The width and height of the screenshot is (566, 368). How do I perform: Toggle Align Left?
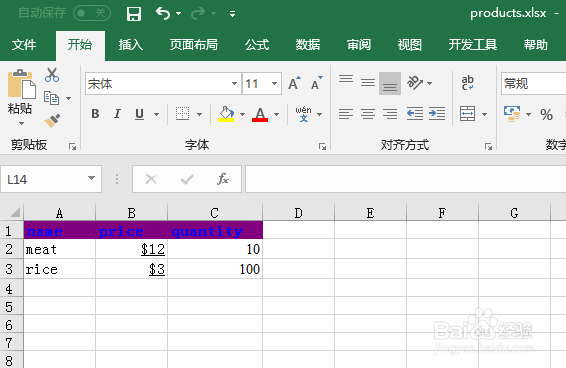pyautogui.click(x=346, y=114)
